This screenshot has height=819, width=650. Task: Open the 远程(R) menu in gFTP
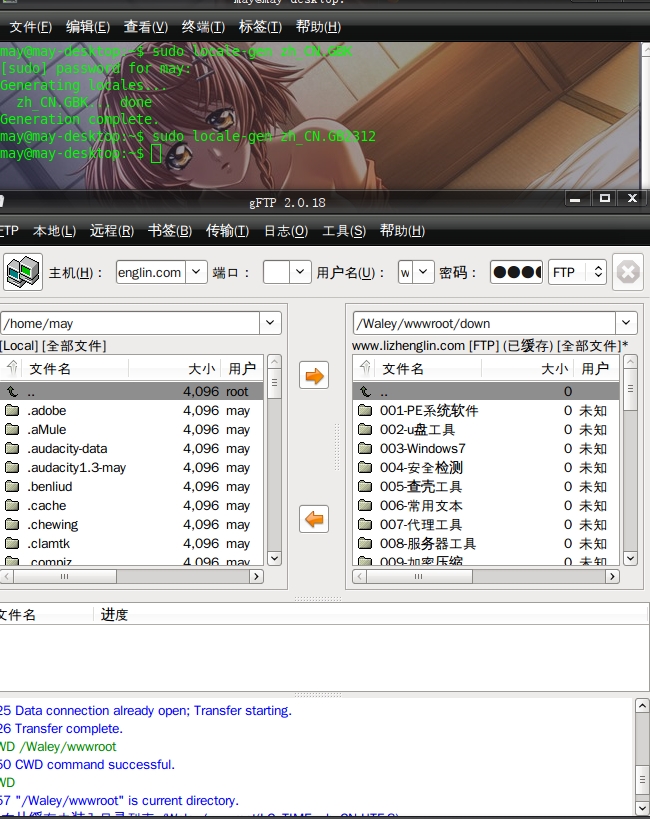tap(112, 230)
